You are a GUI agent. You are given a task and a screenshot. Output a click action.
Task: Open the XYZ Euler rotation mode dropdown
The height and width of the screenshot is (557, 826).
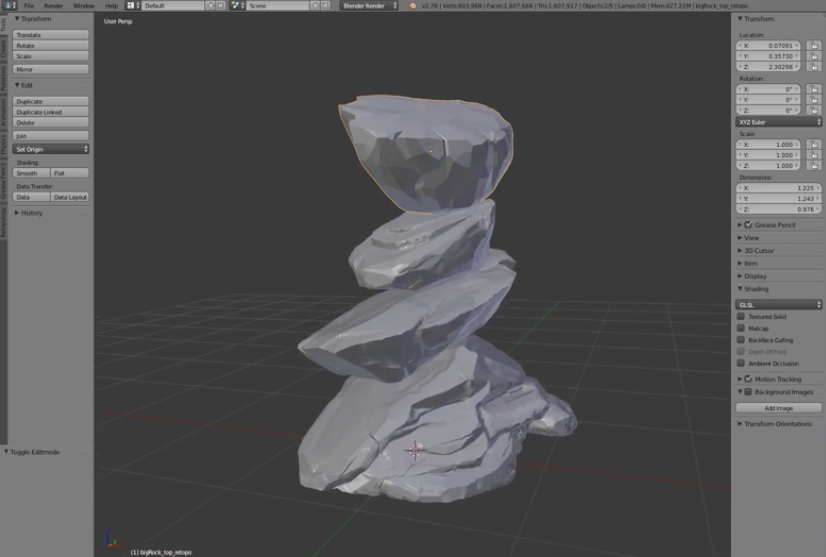pyautogui.click(x=779, y=122)
